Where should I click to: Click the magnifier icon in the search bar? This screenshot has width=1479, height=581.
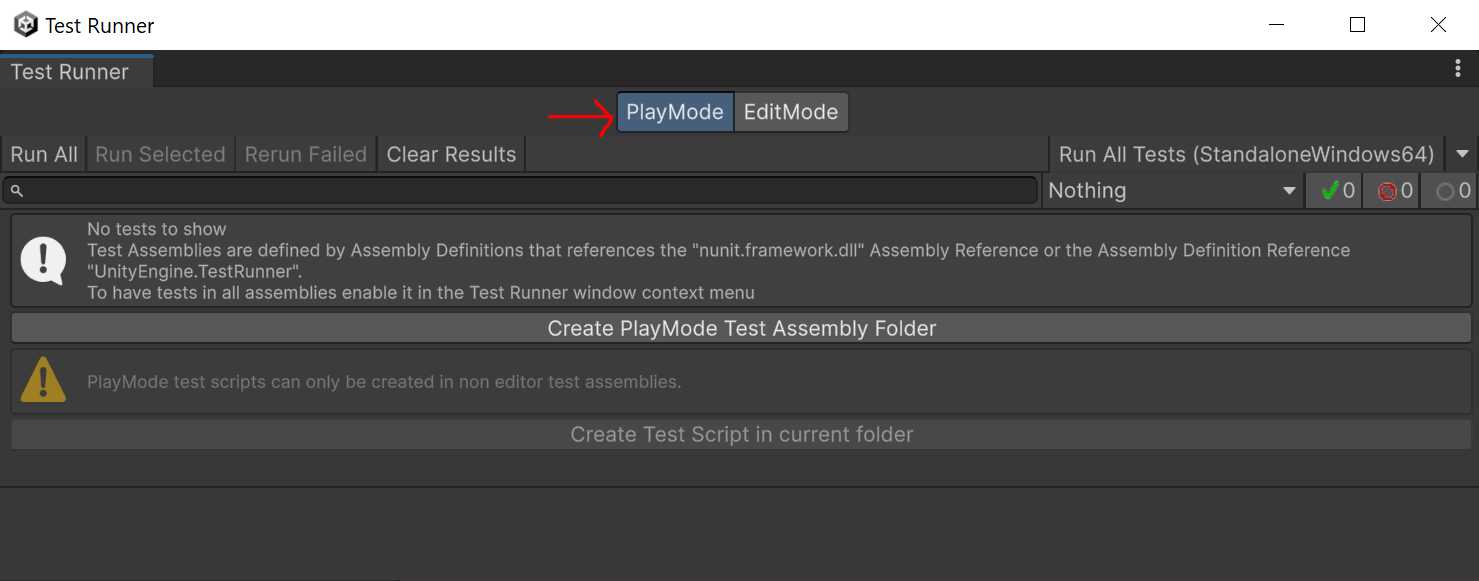click(17, 189)
